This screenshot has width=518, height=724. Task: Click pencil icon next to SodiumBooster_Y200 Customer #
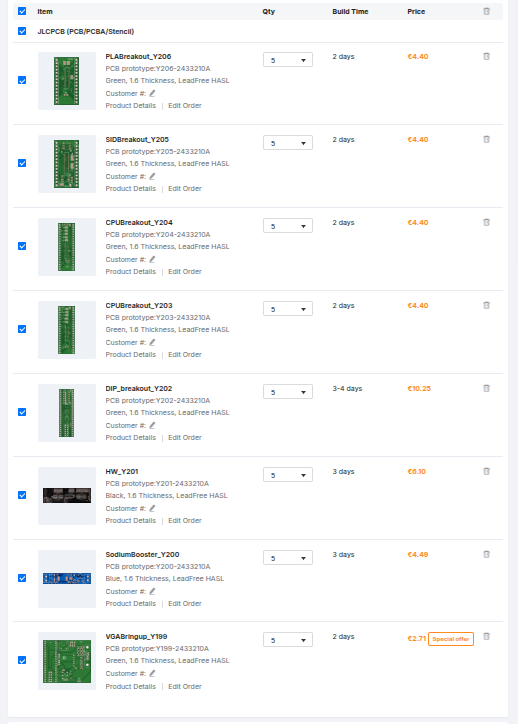point(152,591)
